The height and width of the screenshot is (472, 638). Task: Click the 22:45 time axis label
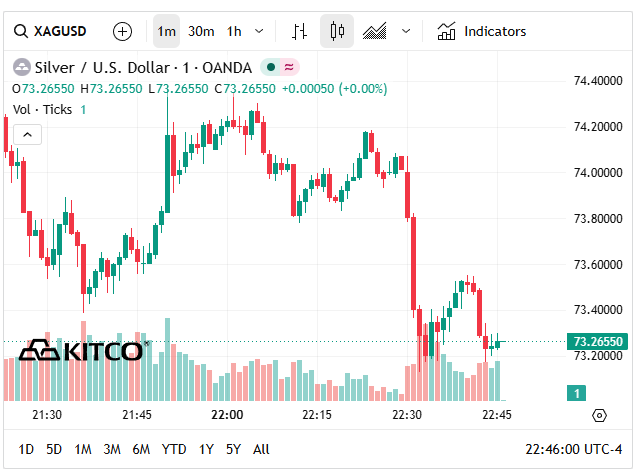[497, 415]
